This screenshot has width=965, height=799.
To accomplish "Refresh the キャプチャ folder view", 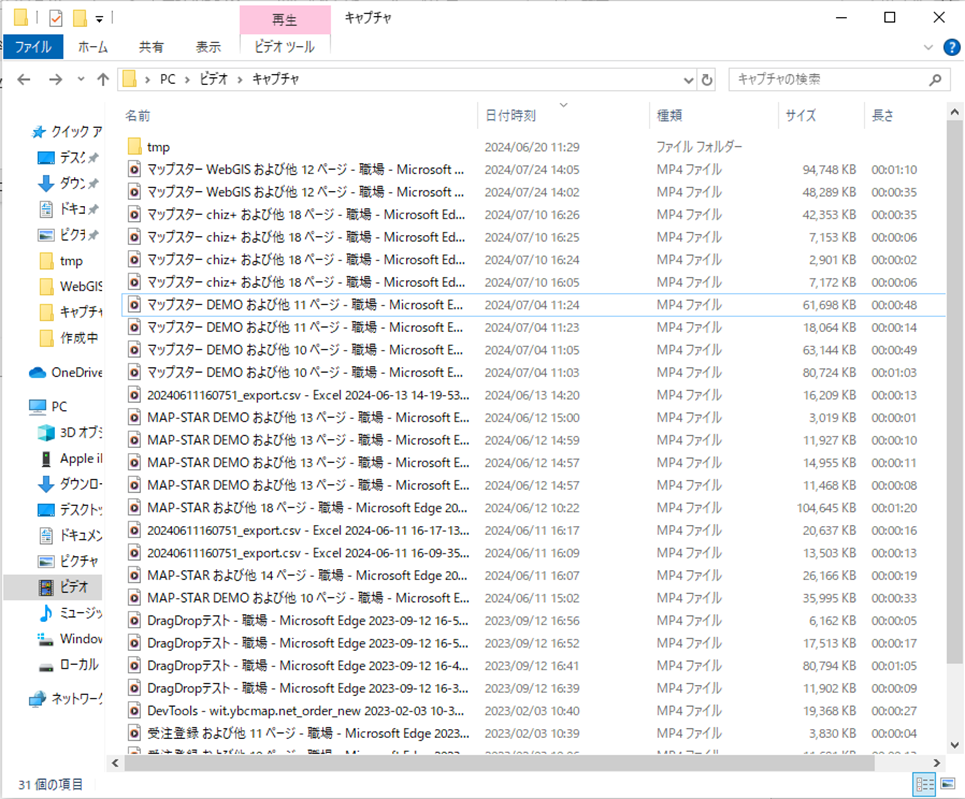I will point(707,79).
